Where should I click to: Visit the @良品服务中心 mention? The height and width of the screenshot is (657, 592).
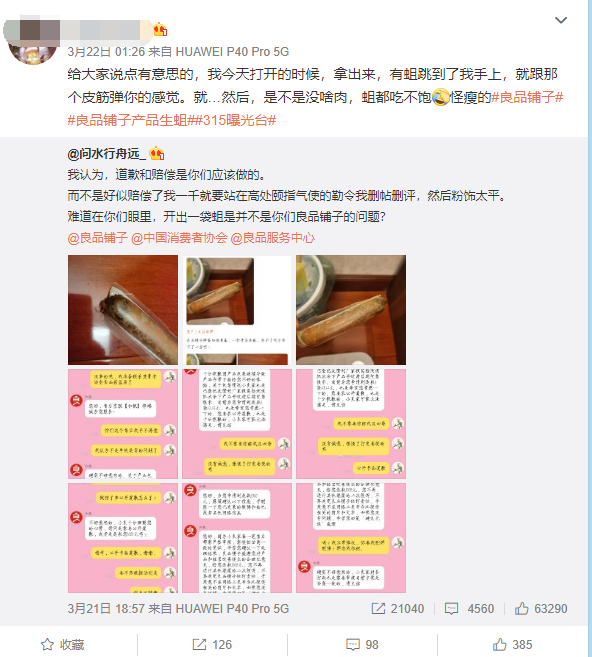(x=272, y=238)
